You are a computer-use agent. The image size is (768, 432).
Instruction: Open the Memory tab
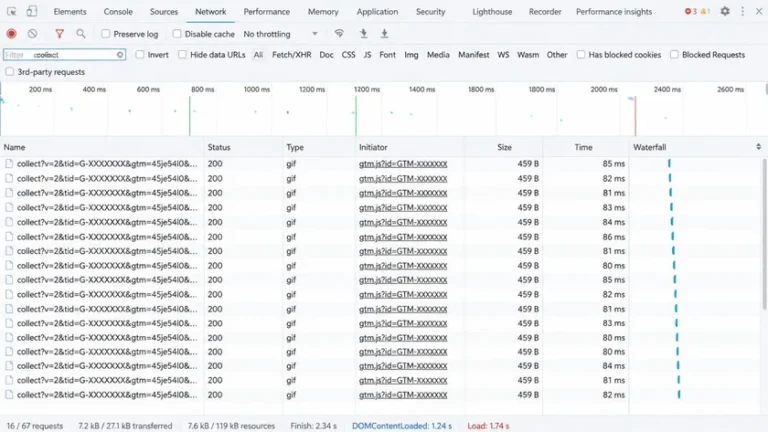coord(323,11)
